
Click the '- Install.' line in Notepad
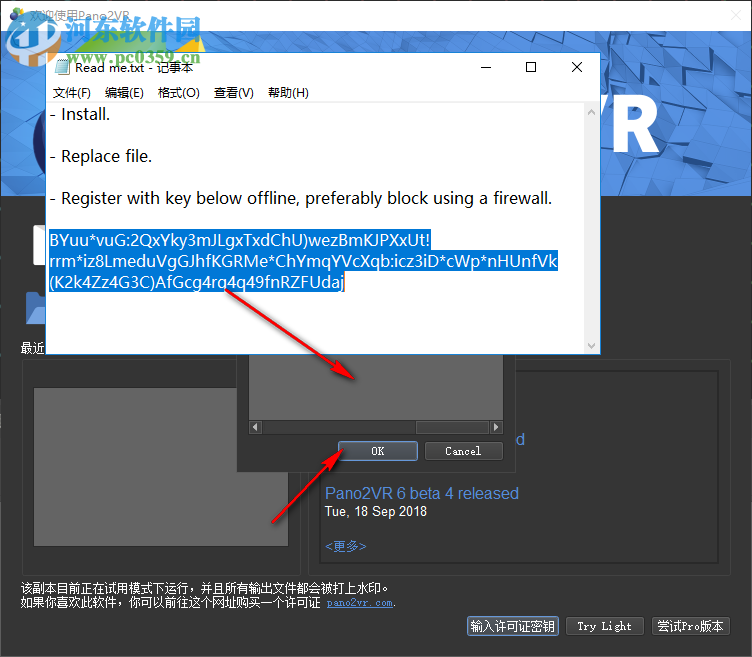point(80,114)
